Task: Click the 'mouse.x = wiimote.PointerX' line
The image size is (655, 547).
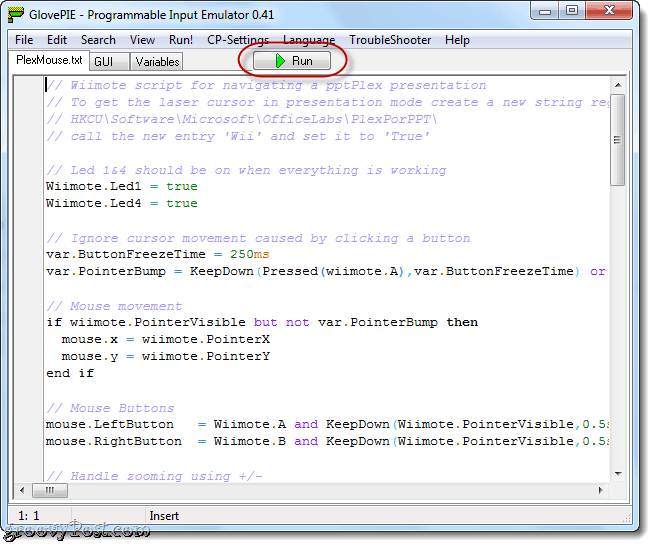Action: [x=166, y=339]
